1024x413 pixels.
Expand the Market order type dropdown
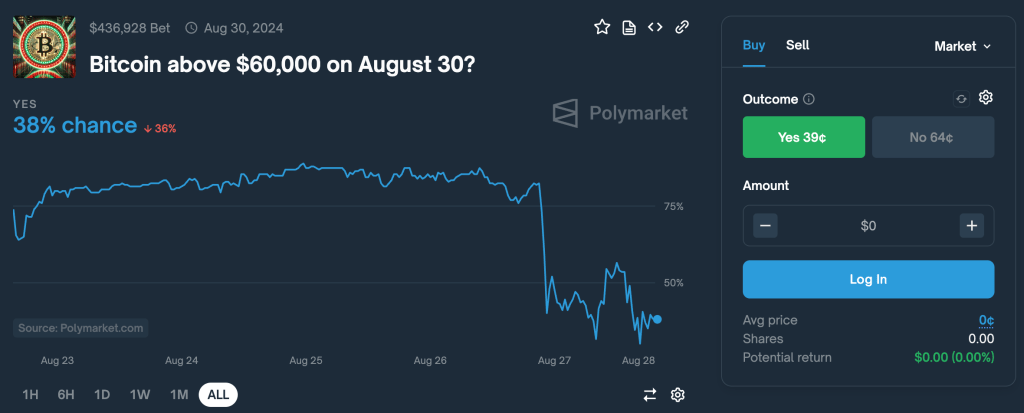962,46
